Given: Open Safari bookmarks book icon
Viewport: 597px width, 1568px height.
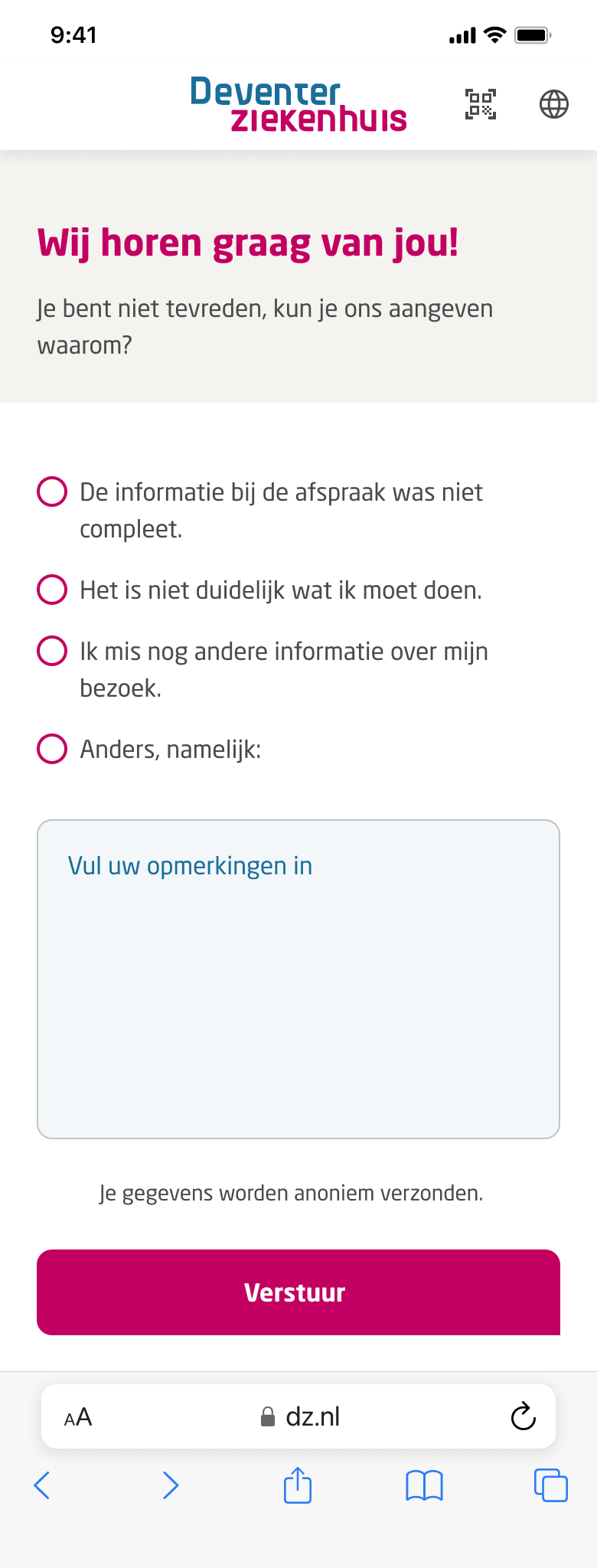Looking at the screenshot, I should coord(424,1485).
